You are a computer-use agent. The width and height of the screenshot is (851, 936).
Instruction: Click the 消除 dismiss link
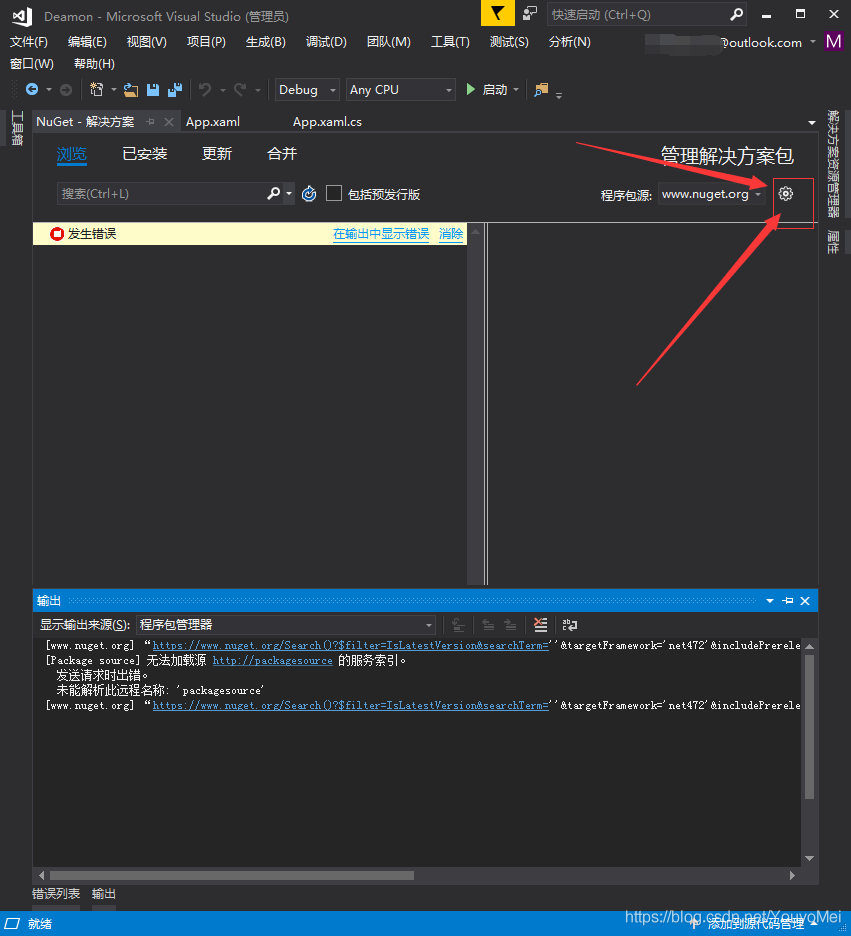[x=451, y=233]
